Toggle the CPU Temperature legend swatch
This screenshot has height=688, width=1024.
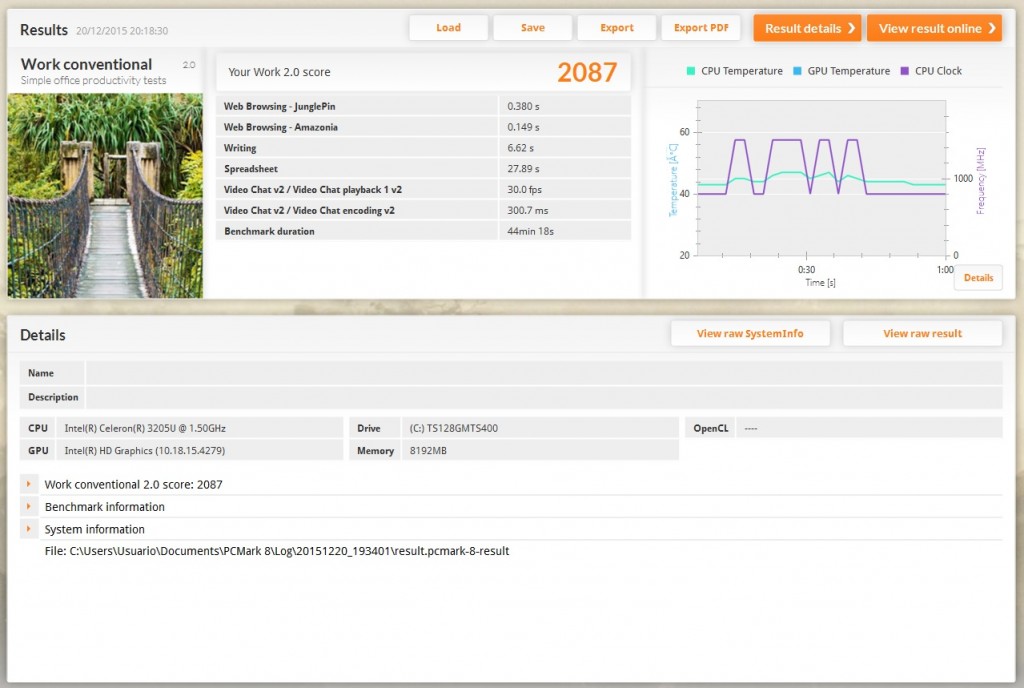(689, 71)
